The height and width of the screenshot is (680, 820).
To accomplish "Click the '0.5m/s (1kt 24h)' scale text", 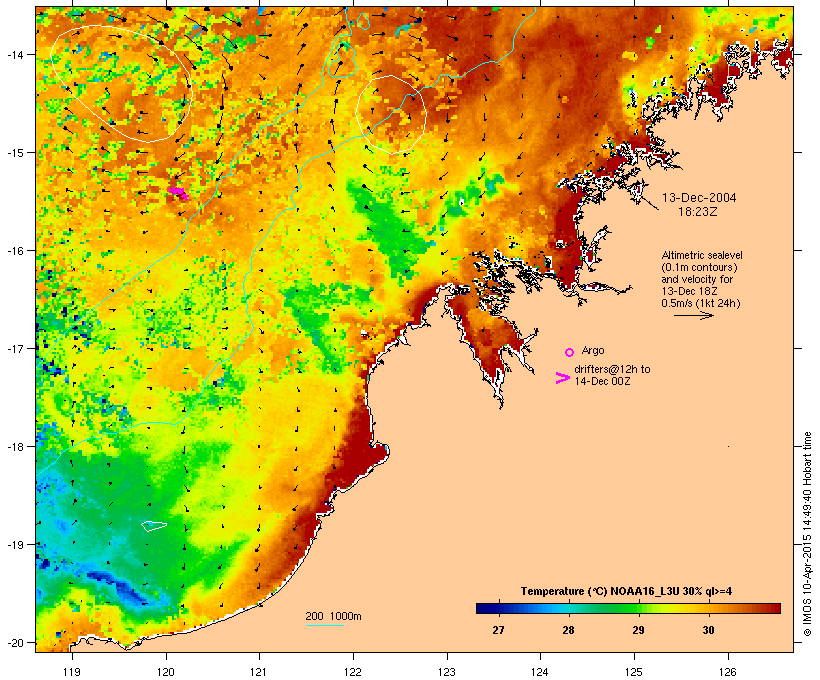I will pyautogui.click(x=701, y=303).
